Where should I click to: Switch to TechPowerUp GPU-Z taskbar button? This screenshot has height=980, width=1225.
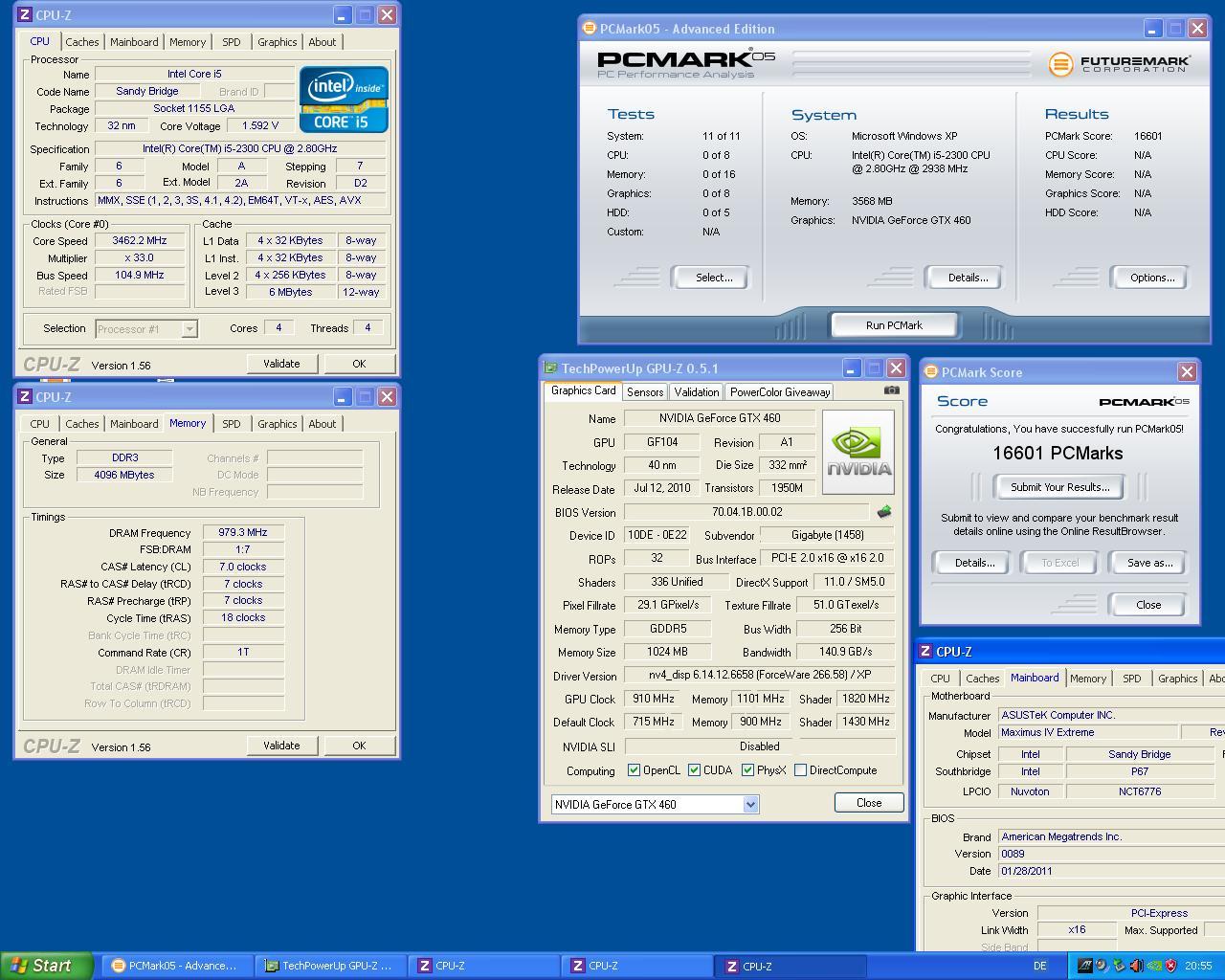331,966
